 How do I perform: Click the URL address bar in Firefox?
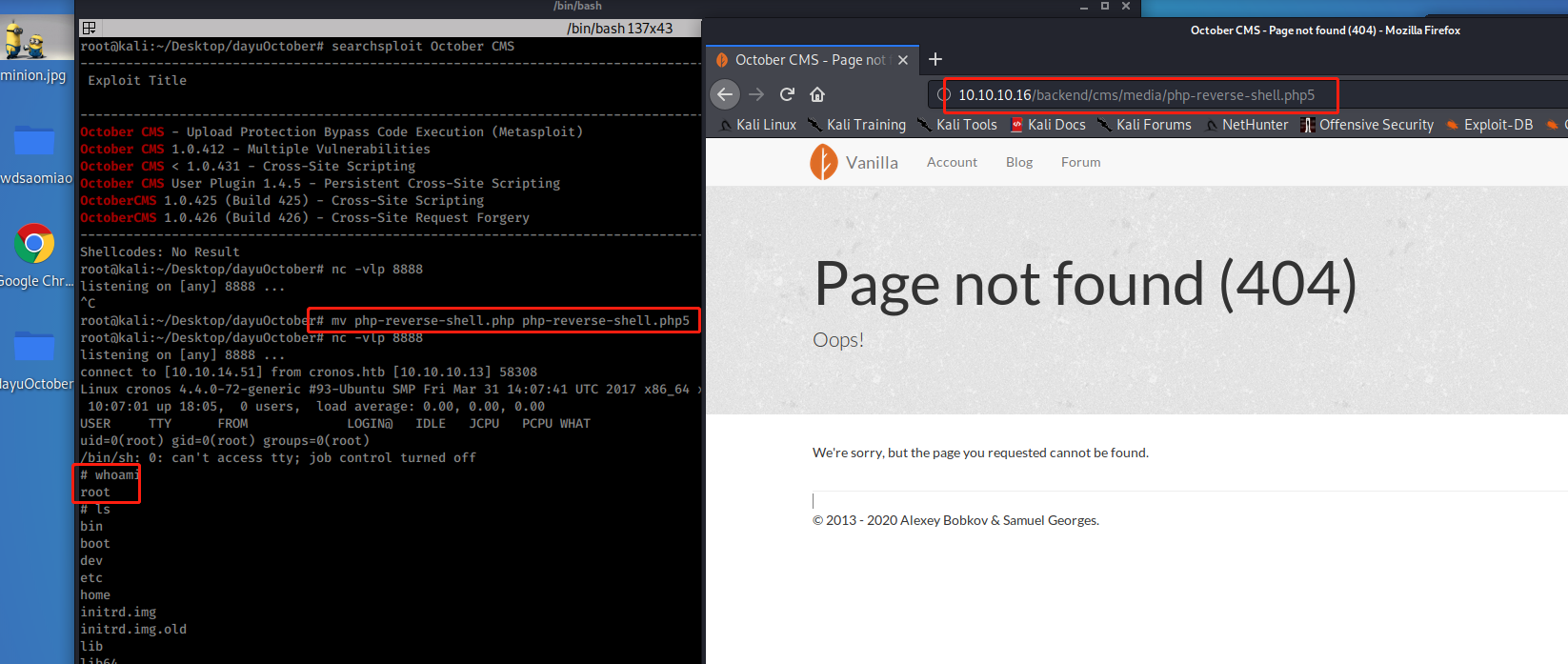1136,95
